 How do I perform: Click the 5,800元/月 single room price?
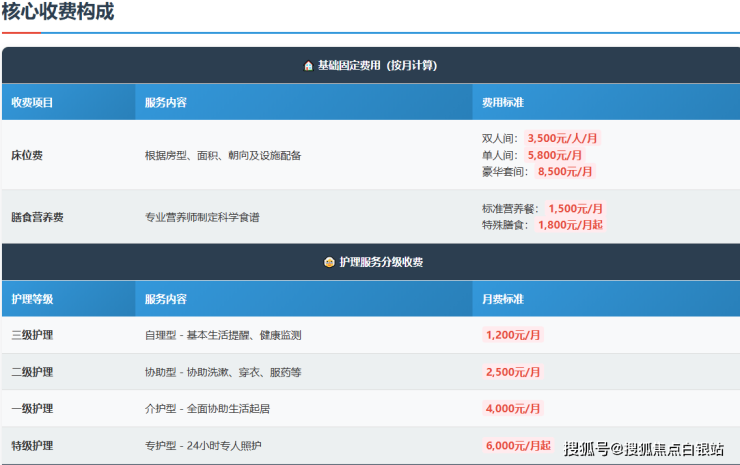coord(555,155)
